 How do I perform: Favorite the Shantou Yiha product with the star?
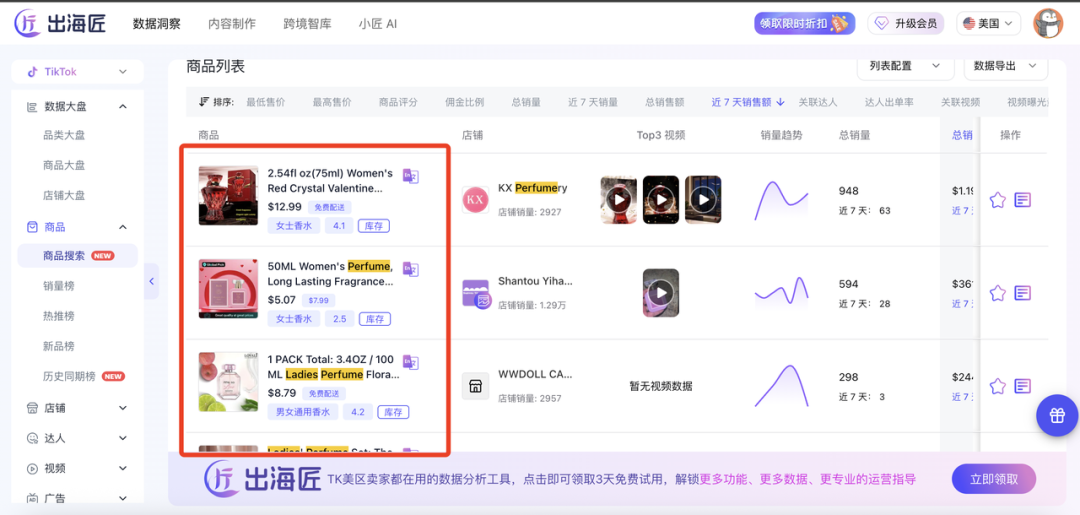pyautogui.click(x=997, y=293)
